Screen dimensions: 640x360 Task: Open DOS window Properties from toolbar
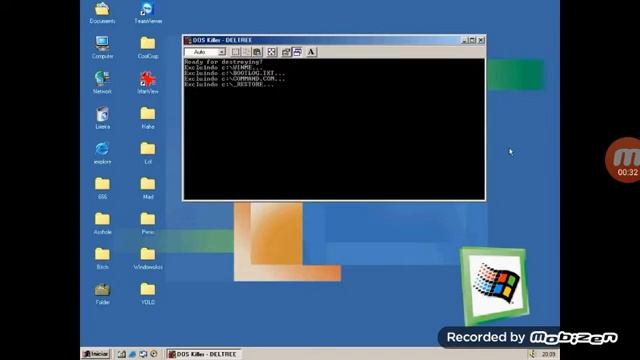coord(286,52)
